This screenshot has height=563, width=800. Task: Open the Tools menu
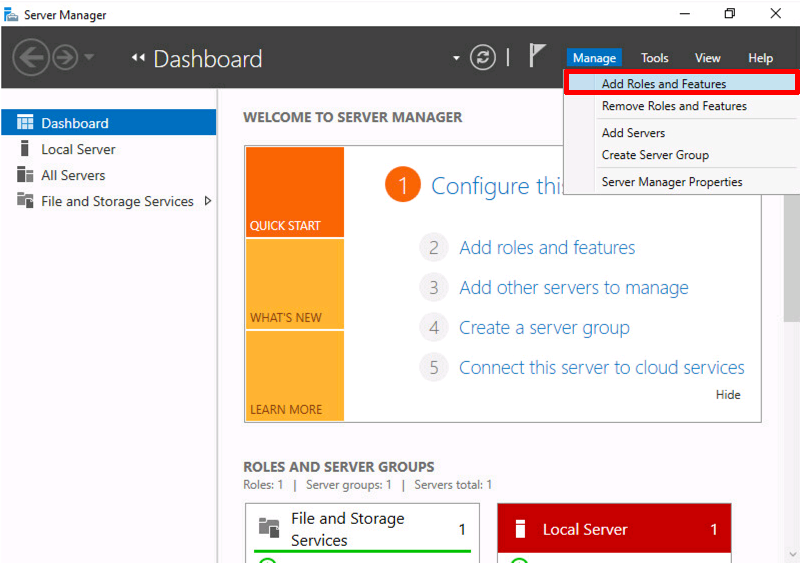655,58
